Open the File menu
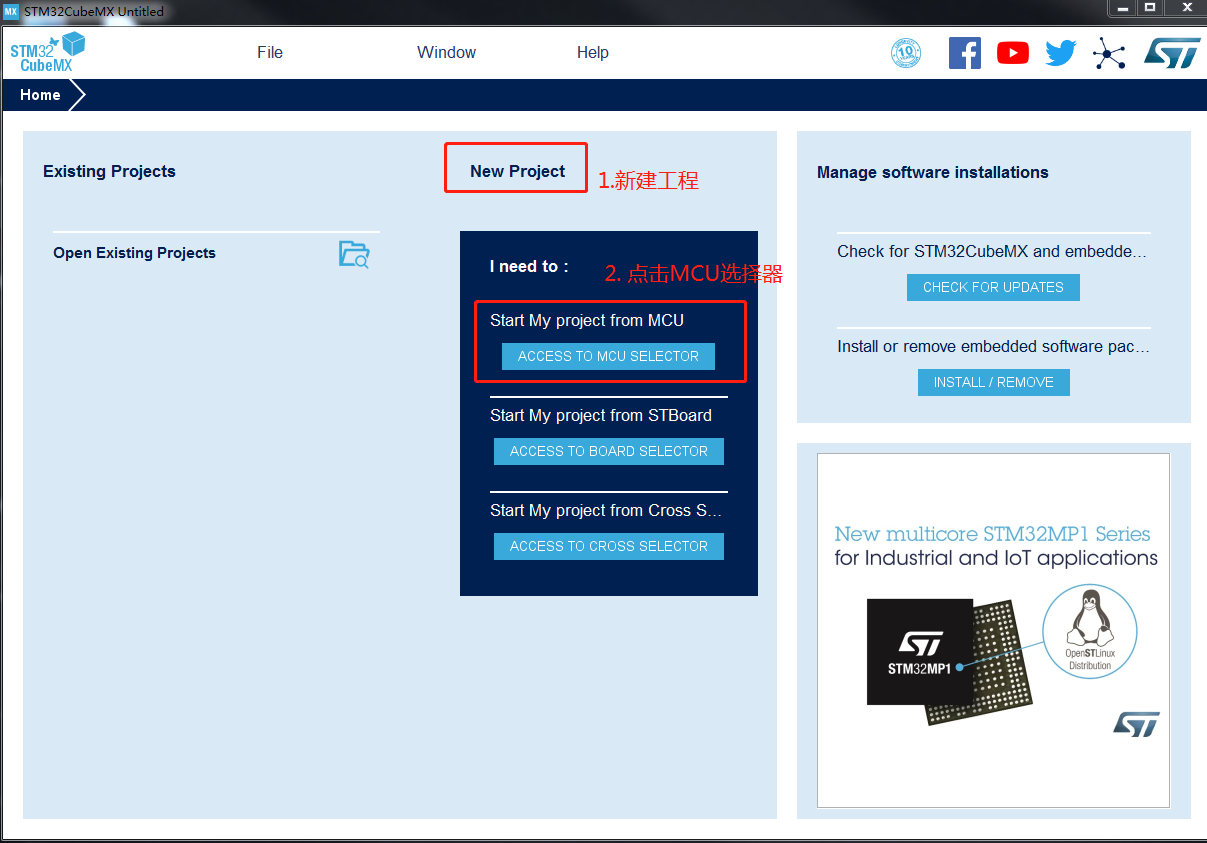The image size is (1207, 843). tap(270, 53)
